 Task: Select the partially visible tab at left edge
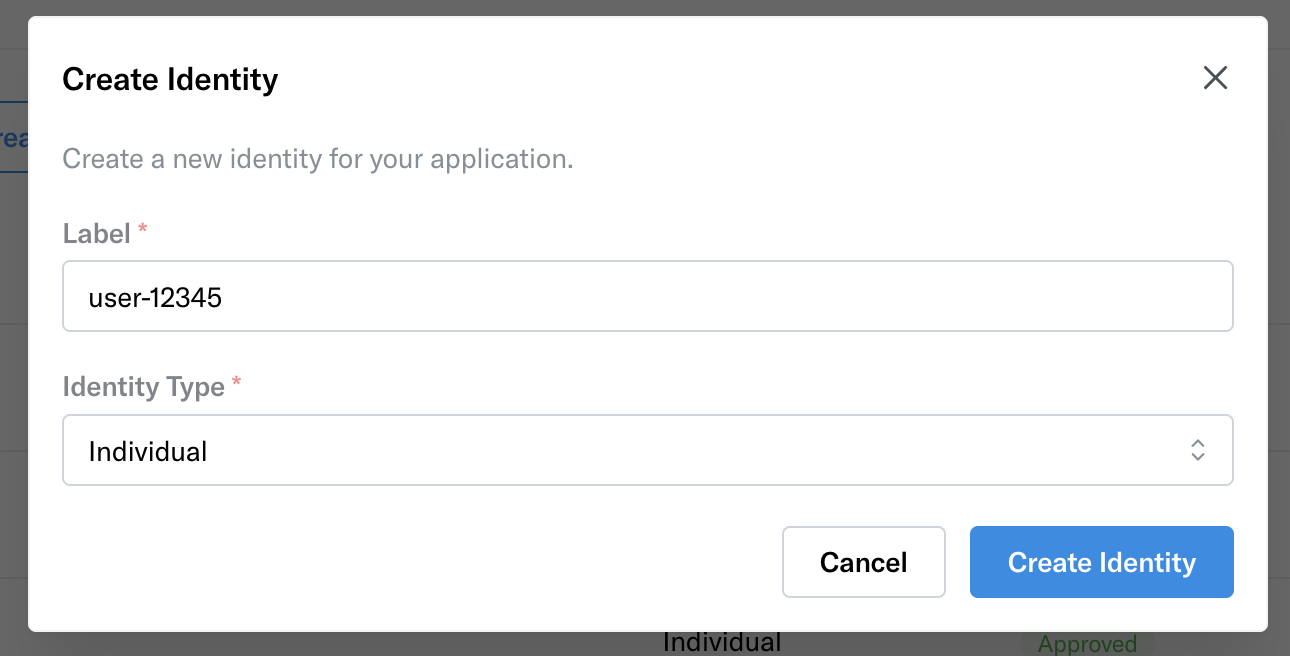click(13, 138)
